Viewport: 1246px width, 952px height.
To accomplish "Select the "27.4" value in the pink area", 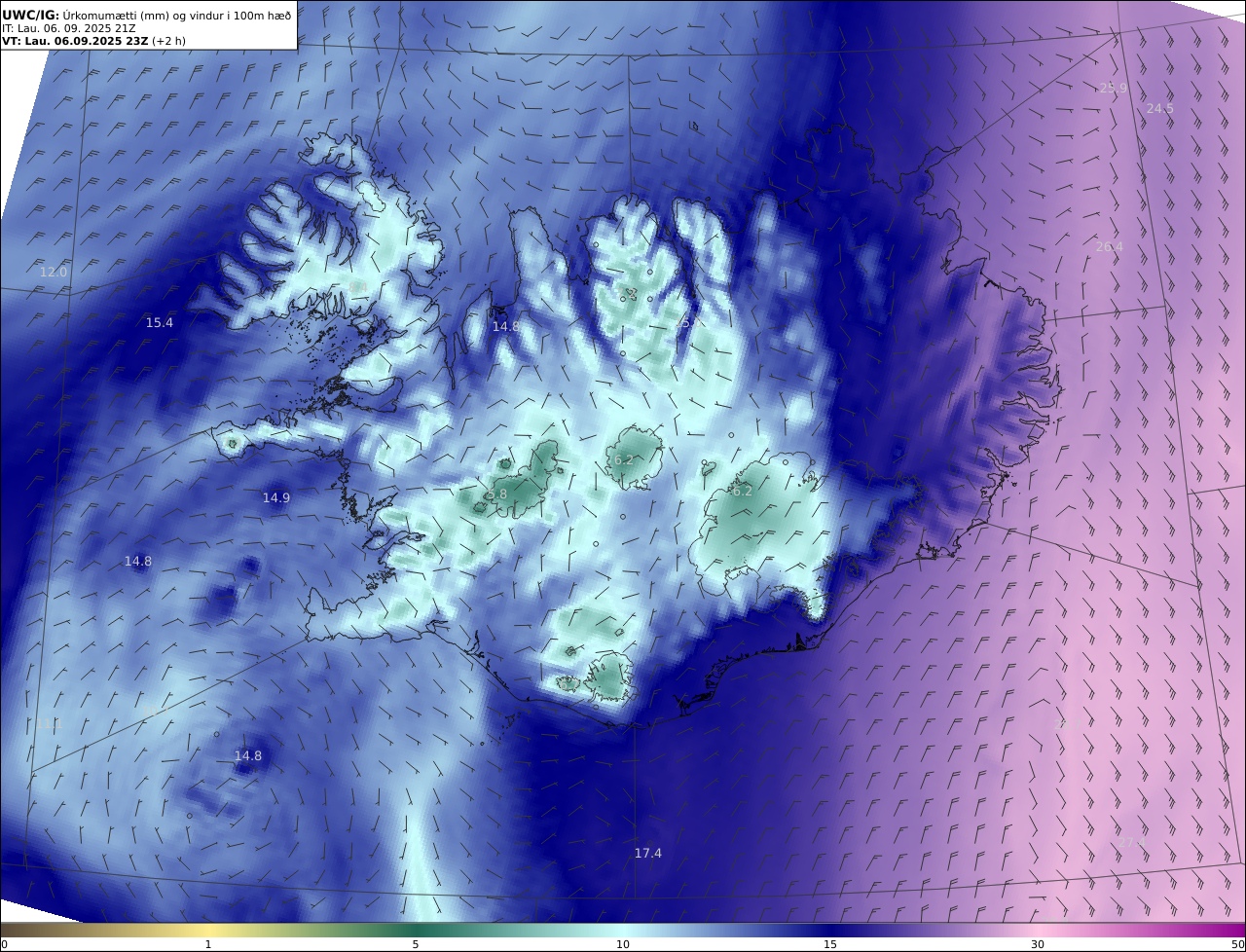I will point(1132,842).
